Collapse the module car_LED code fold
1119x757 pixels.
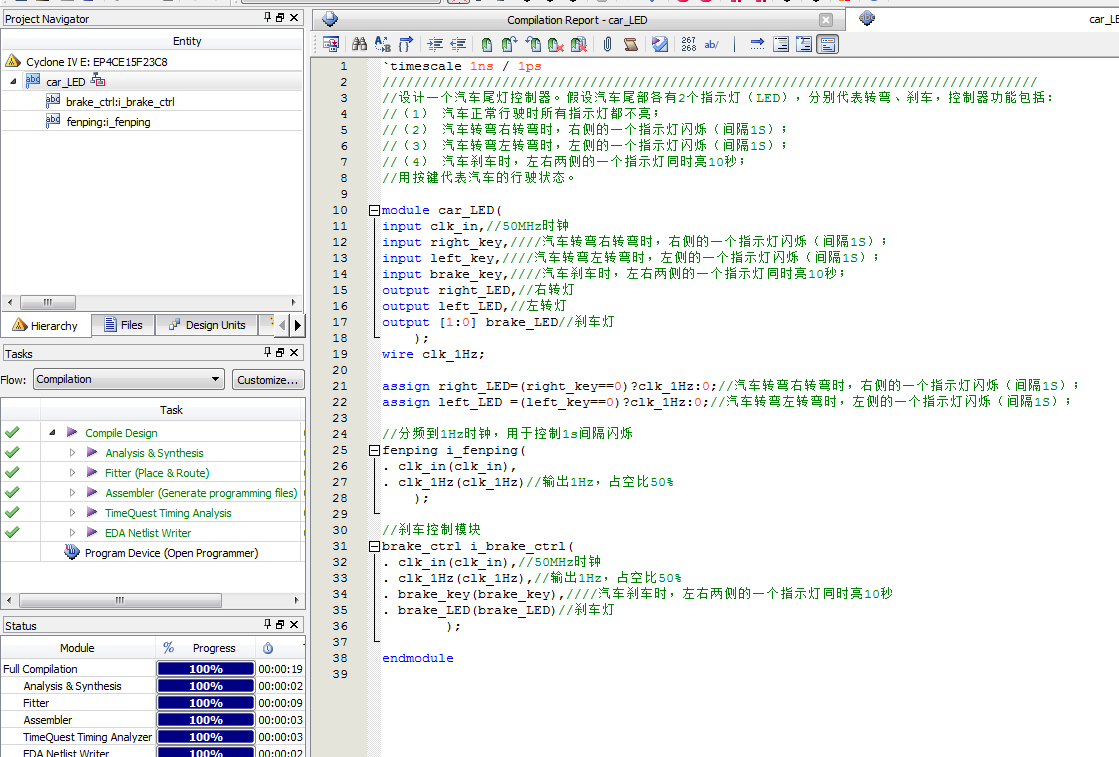pyautogui.click(x=374, y=210)
